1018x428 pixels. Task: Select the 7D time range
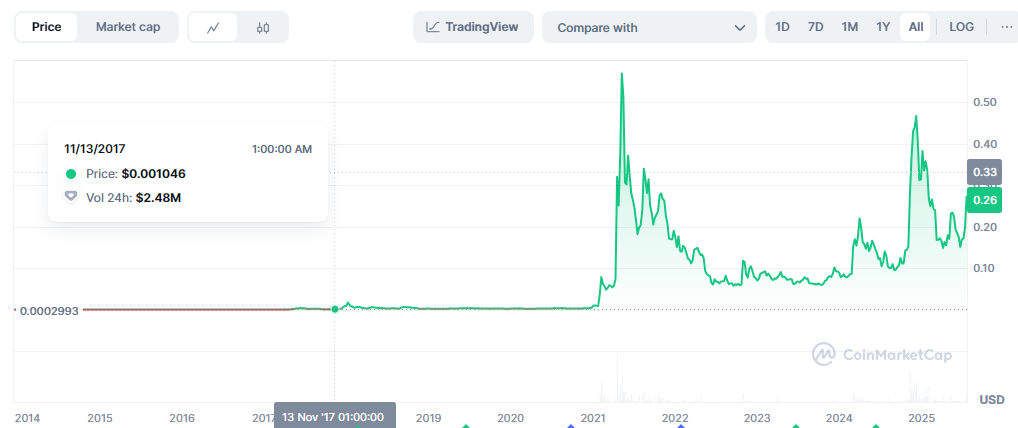(816, 27)
